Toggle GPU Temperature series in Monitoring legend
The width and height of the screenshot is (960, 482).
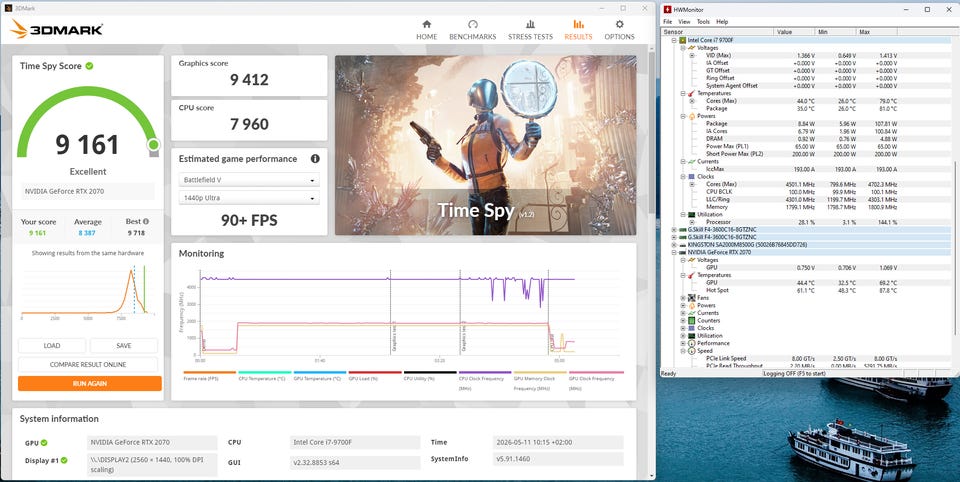click(320, 375)
